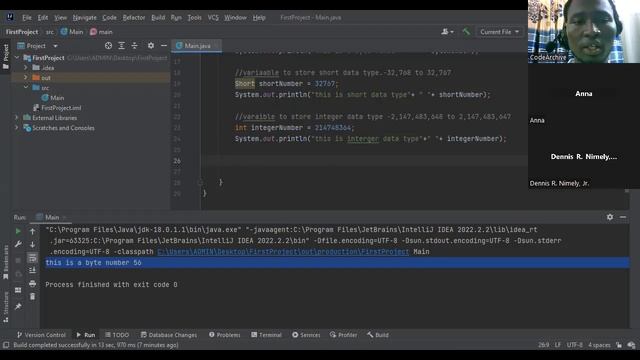
Task: Clear console with trash icon
Action: [33, 296]
